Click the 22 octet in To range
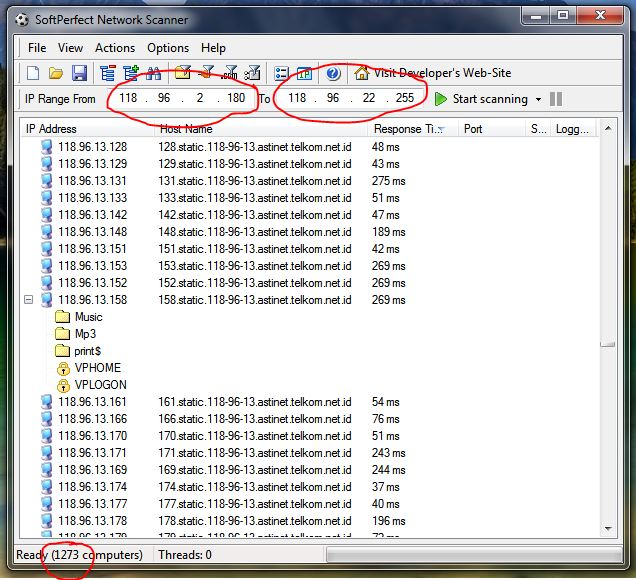This screenshot has height=580, width=636. [368, 98]
